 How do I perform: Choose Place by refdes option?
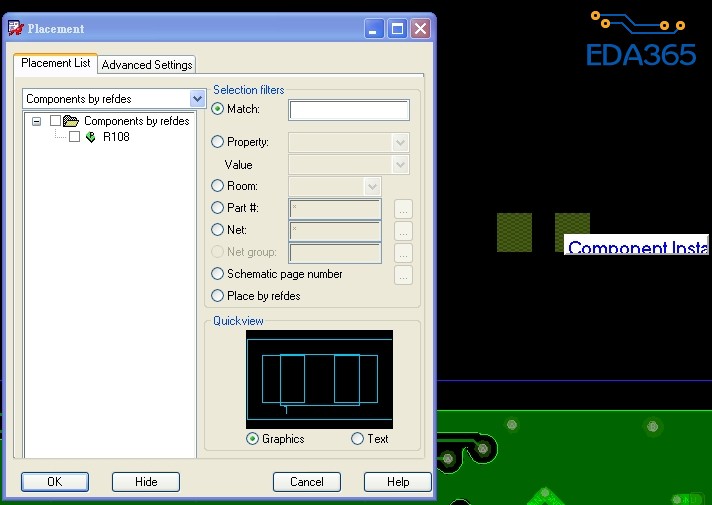coord(218,296)
